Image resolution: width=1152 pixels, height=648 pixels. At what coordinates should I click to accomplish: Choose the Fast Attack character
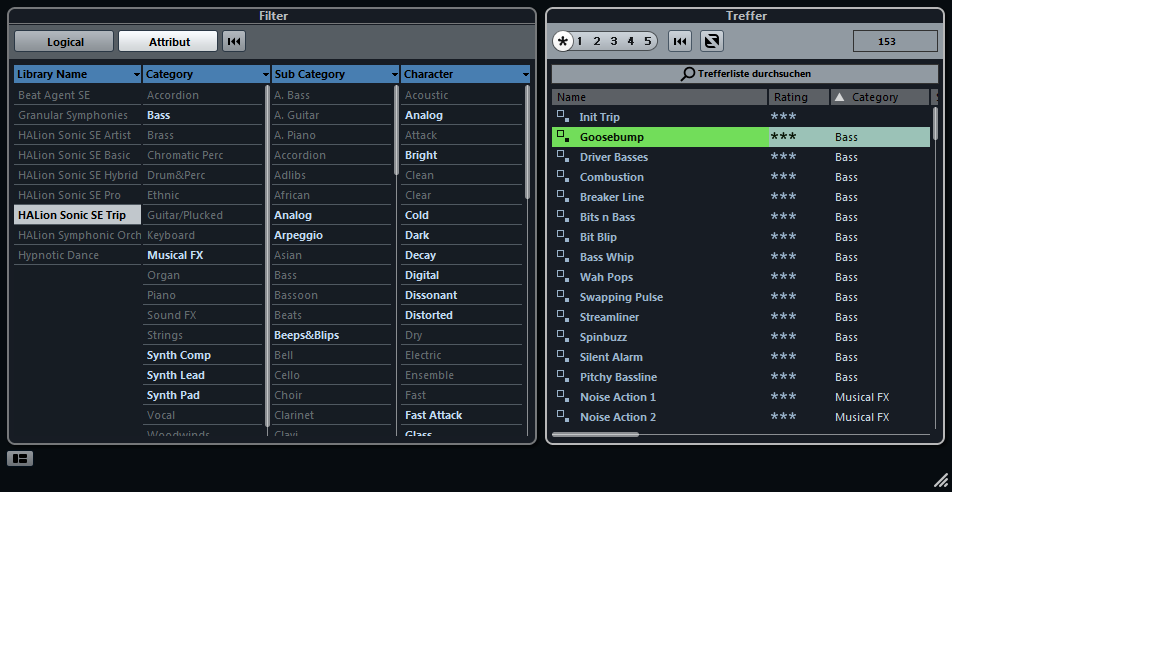tap(461, 415)
